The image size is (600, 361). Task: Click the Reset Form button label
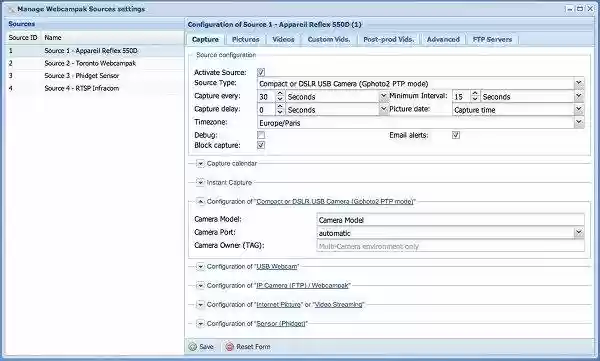(253, 347)
